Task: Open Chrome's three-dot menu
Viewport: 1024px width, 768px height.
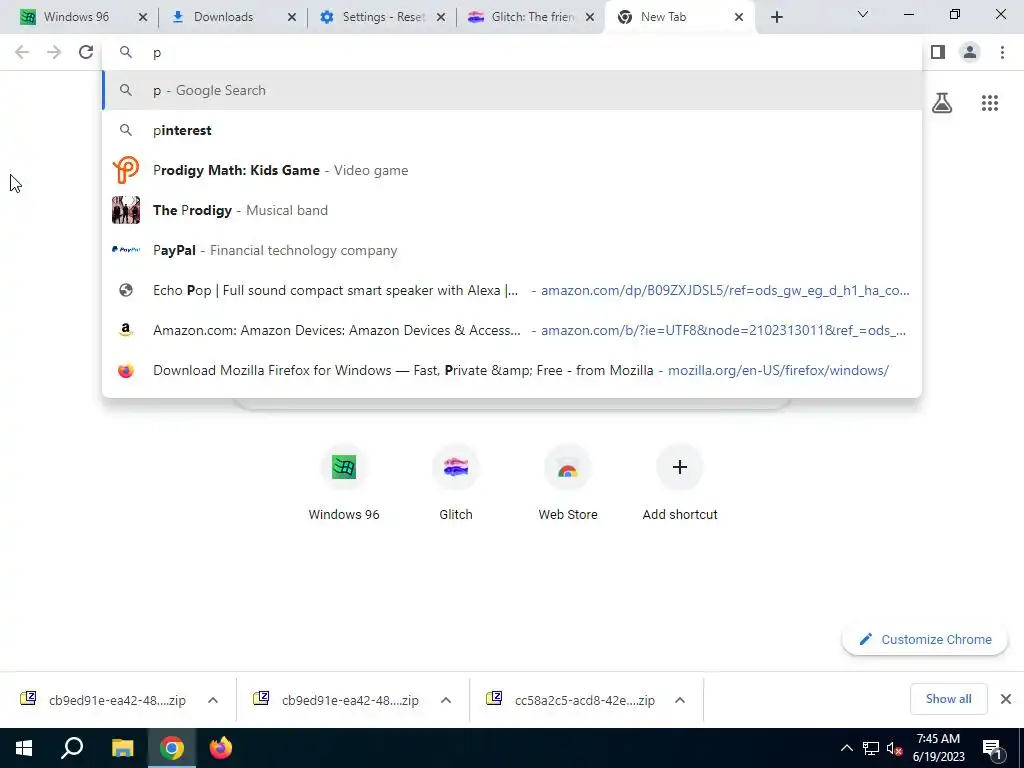Action: [x=1002, y=52]
